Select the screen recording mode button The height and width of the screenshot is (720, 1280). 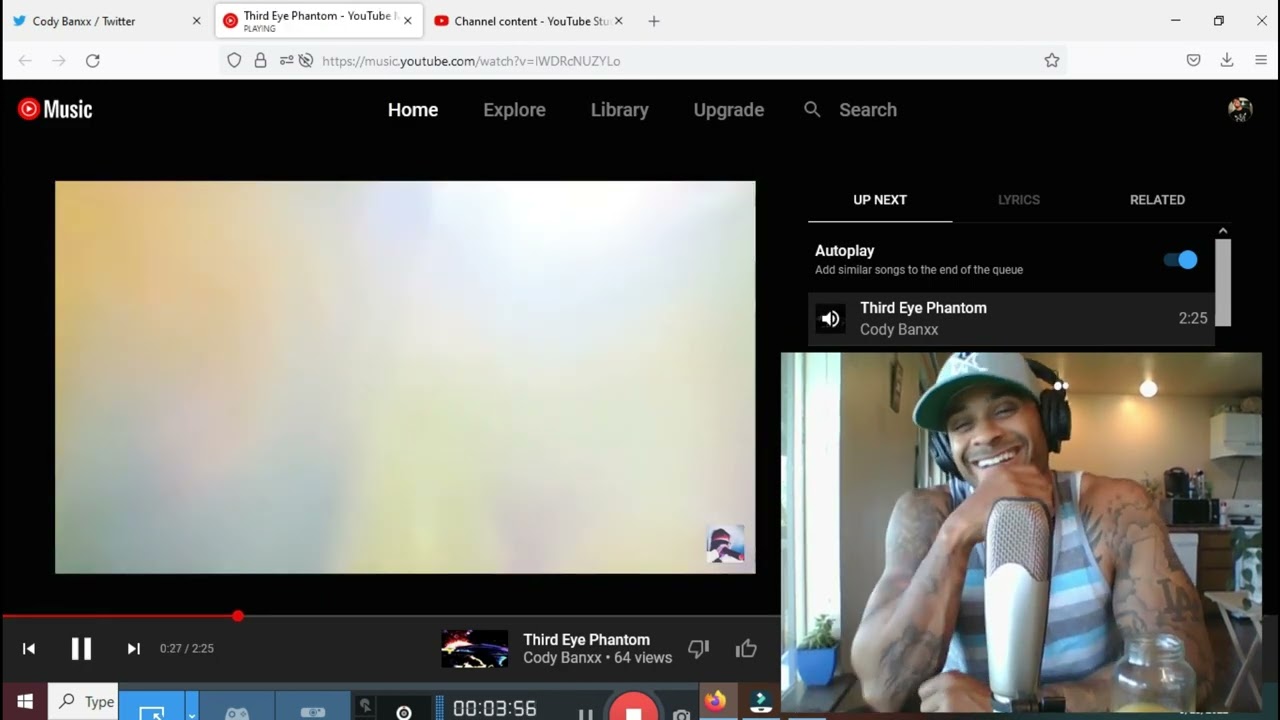151,706
